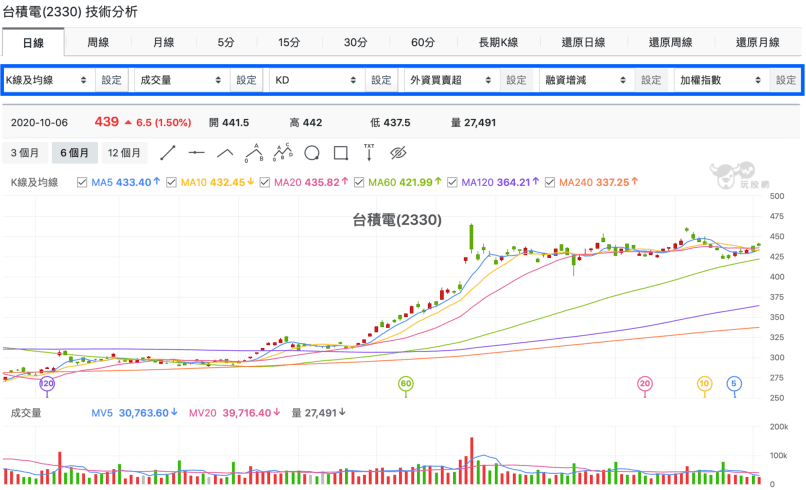Screen dimensions: 806x490
Task: Switch to the 周線 tab
Action: pyautogui.click(x=98, y=42)
